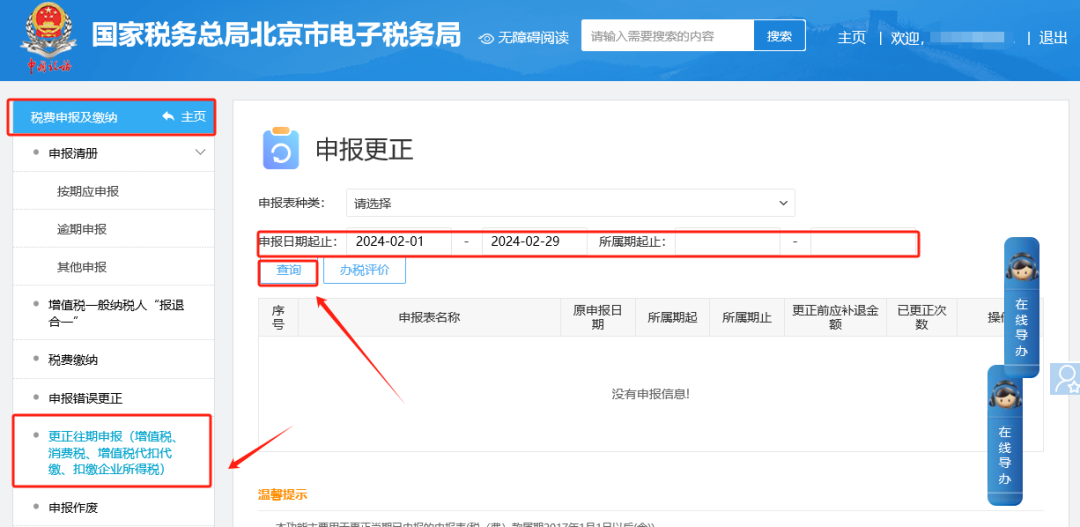Open the 申报表种类 dropdown
This screenshot has height=527, width=1080.
(x=570, y=203)
